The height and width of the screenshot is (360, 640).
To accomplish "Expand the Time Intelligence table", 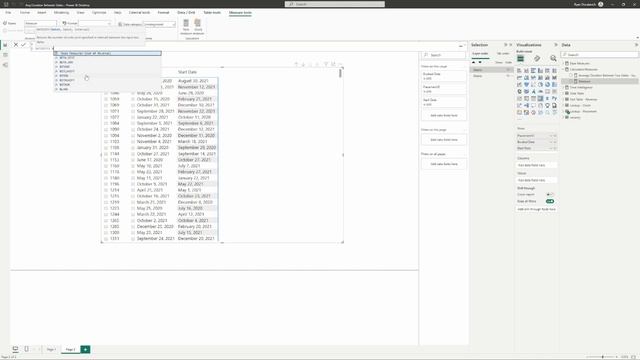I will pyautogui.click(x=563, y=87).
